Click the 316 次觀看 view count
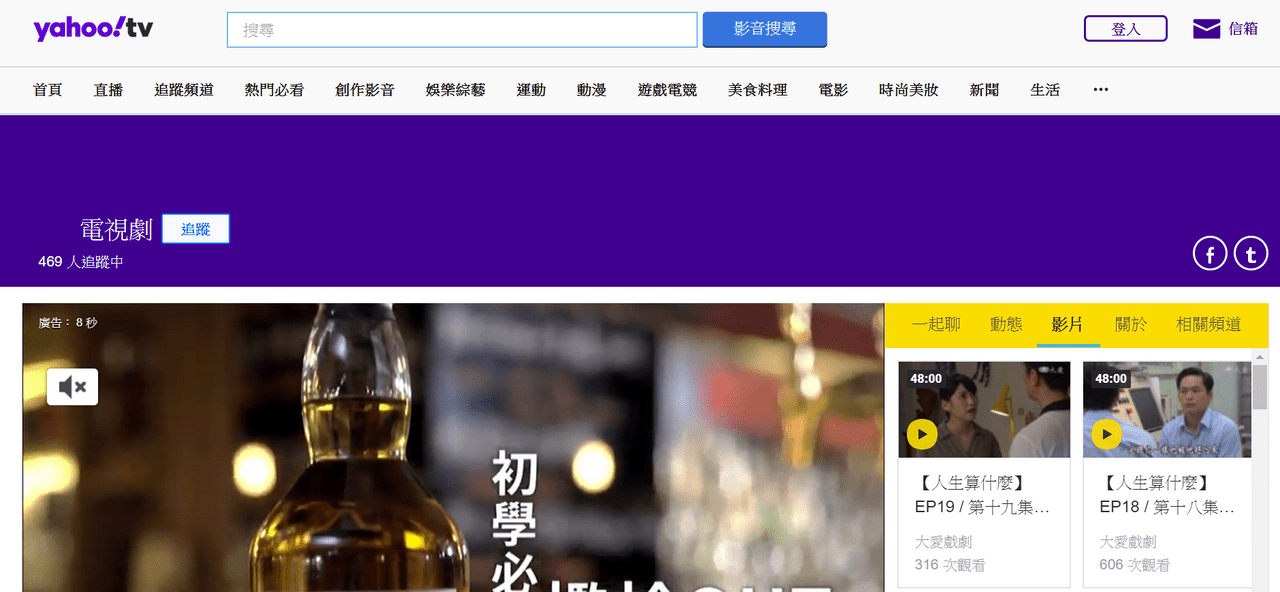Screen dimensions: 1280x592 coord(950,565)
